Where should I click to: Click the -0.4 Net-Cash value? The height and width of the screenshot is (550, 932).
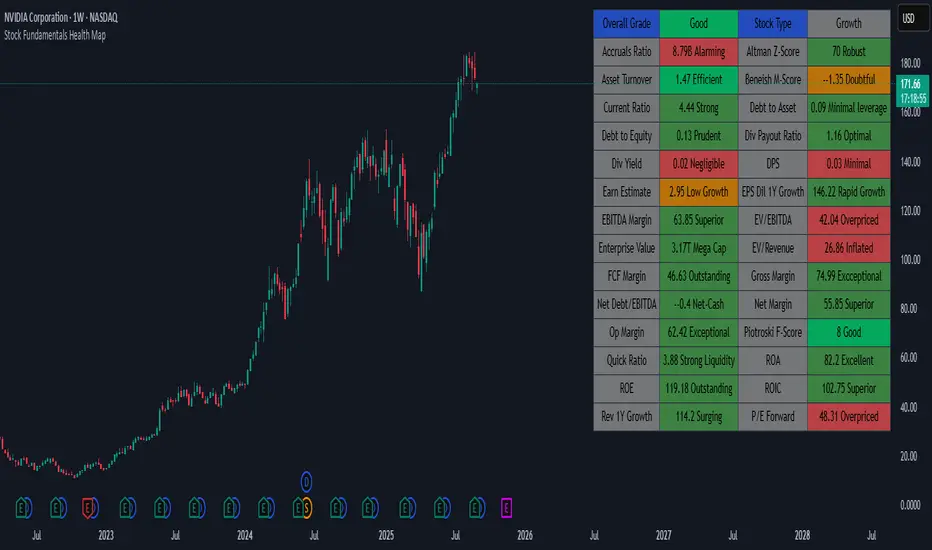tap(698, 304)
